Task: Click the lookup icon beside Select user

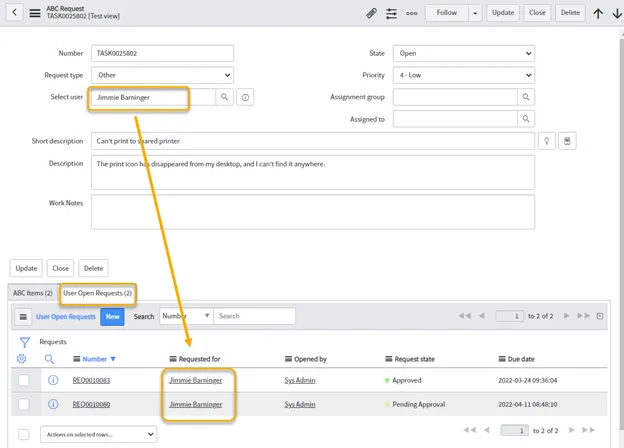Action: pyautogui.click(x=225, y=97)
